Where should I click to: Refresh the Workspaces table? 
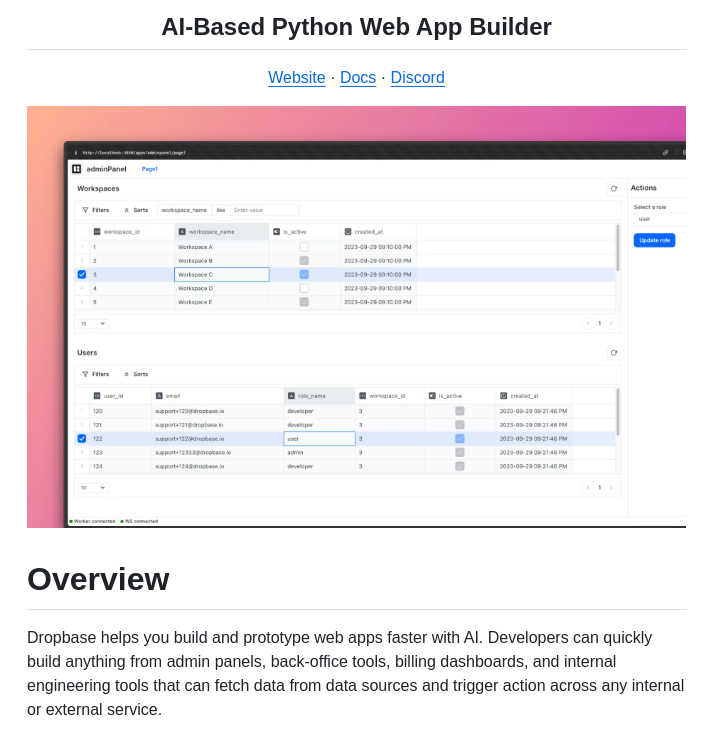coord(614,188)
